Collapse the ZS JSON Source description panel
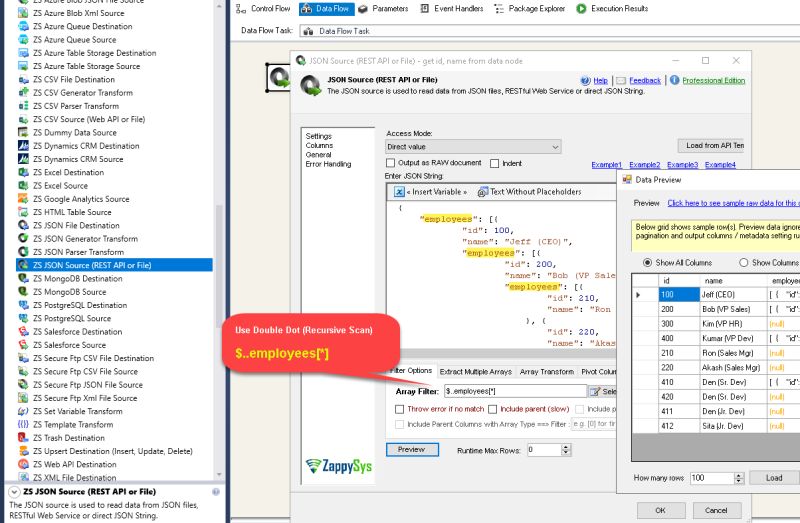Image resolution: width=800 pixels, height=523 pixels. [x=14, y=492]
